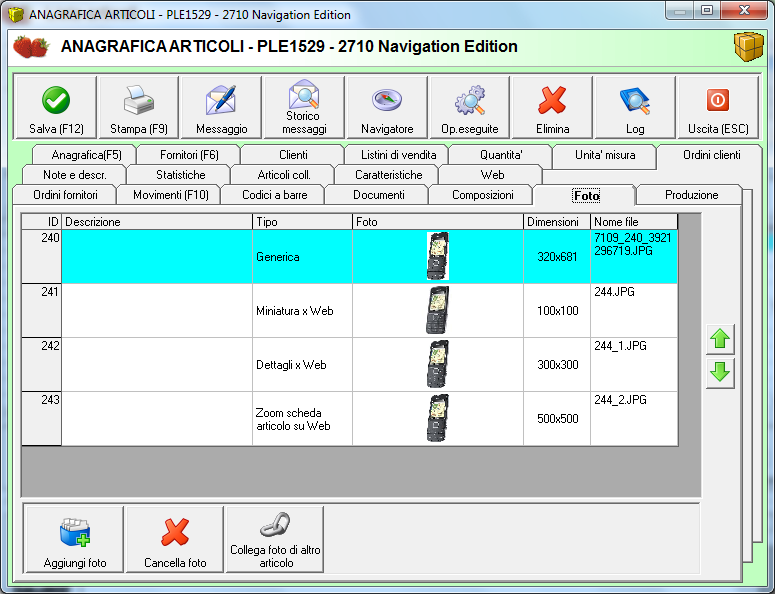Click photo thumbnail in row 241
The height and width of the screenshot is (594, 775).
(438, 311)
